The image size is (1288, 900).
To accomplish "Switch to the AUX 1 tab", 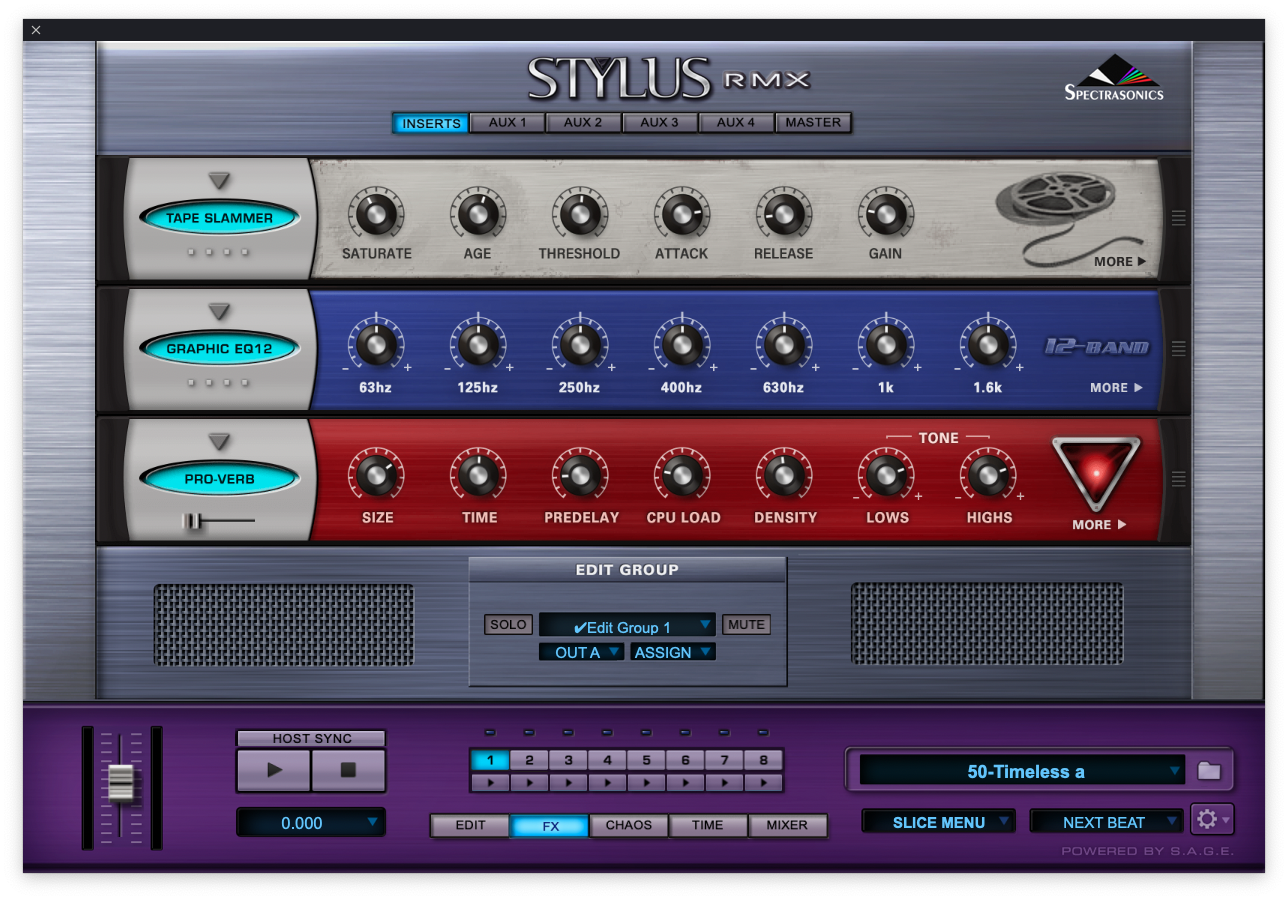I will tap(507, 123).
